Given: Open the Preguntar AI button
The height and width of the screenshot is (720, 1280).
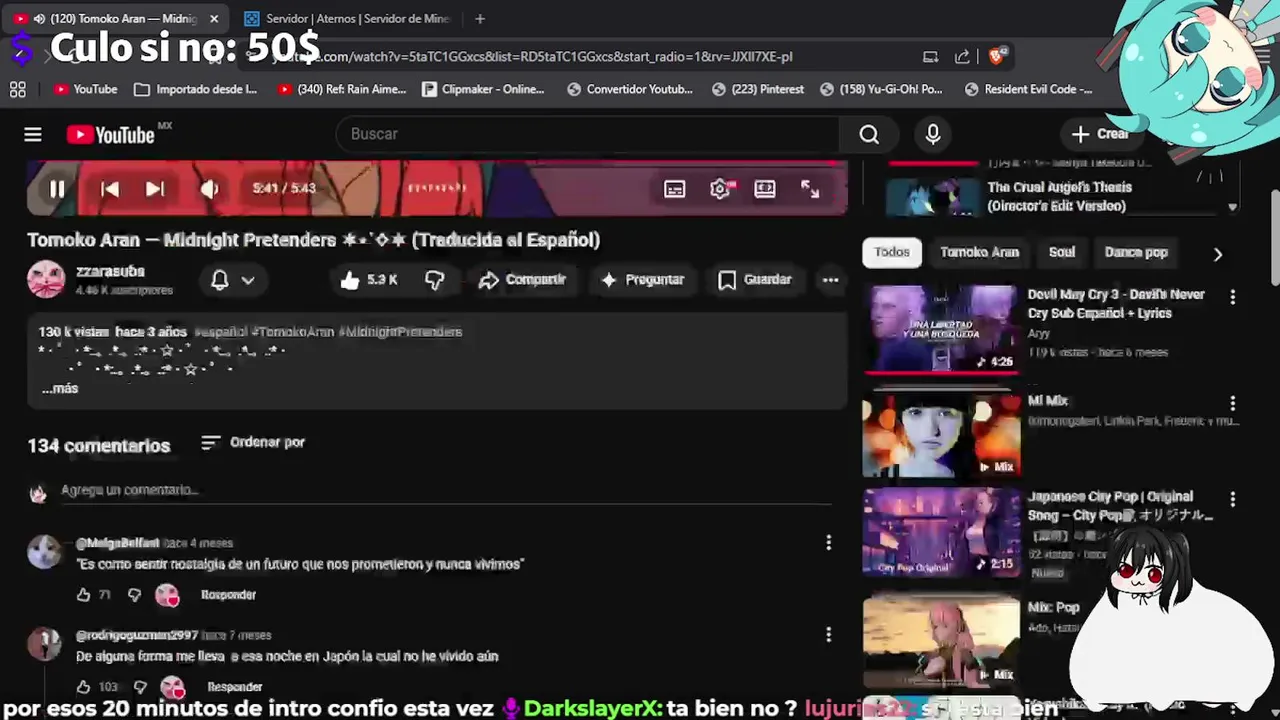Looking at the screenshot, I should (642, 280).
